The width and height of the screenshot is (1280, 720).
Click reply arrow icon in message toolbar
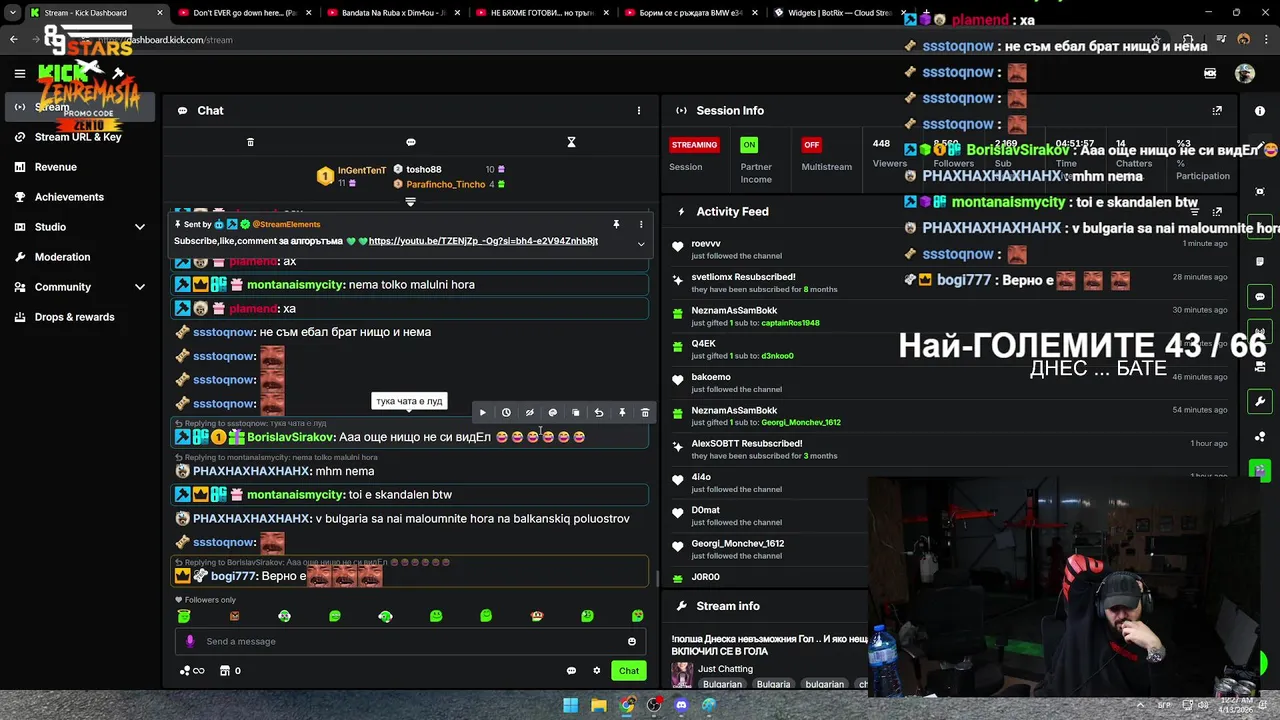tap(598, 412)
